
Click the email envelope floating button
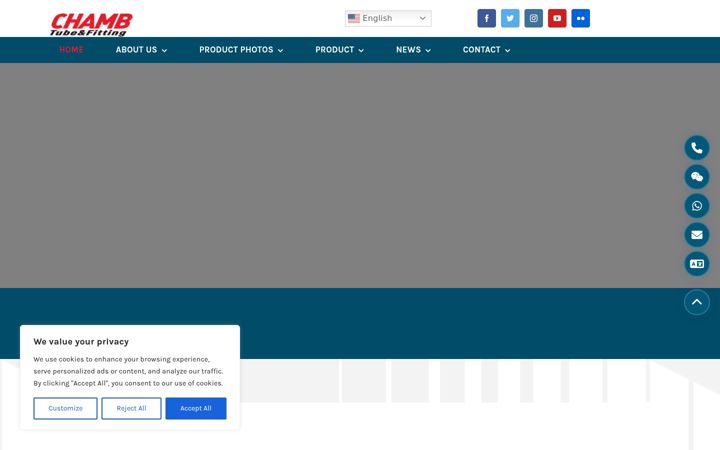(697, 235)
